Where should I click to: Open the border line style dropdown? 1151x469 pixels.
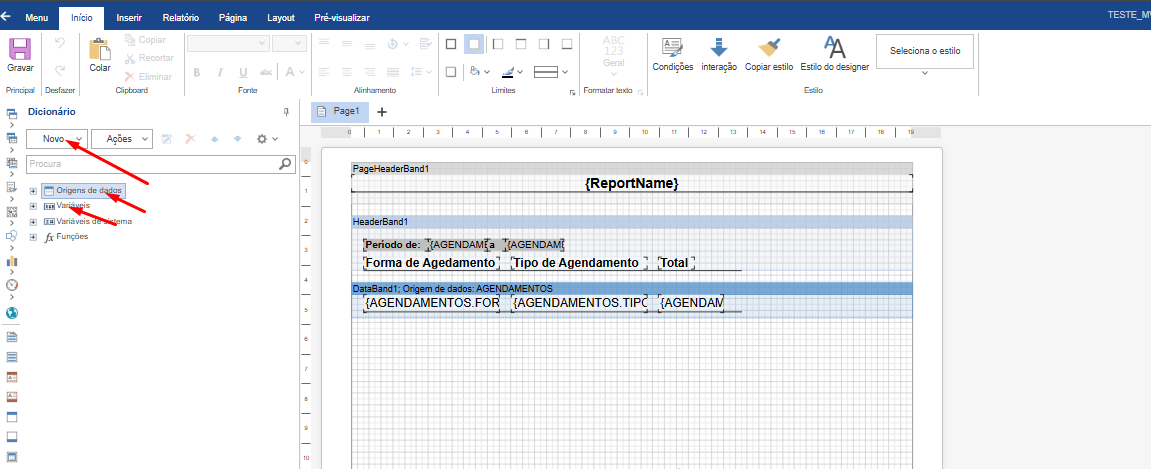(x=551, y=72)
